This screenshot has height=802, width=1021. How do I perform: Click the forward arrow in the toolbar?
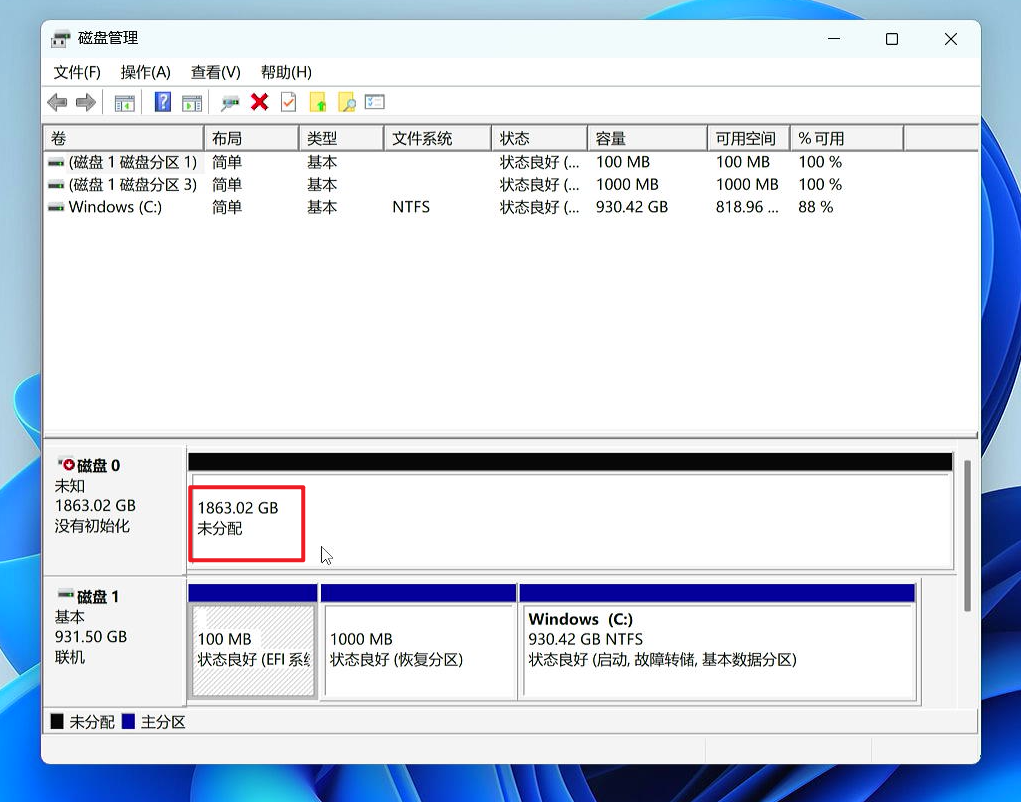(x=86, y=102)
